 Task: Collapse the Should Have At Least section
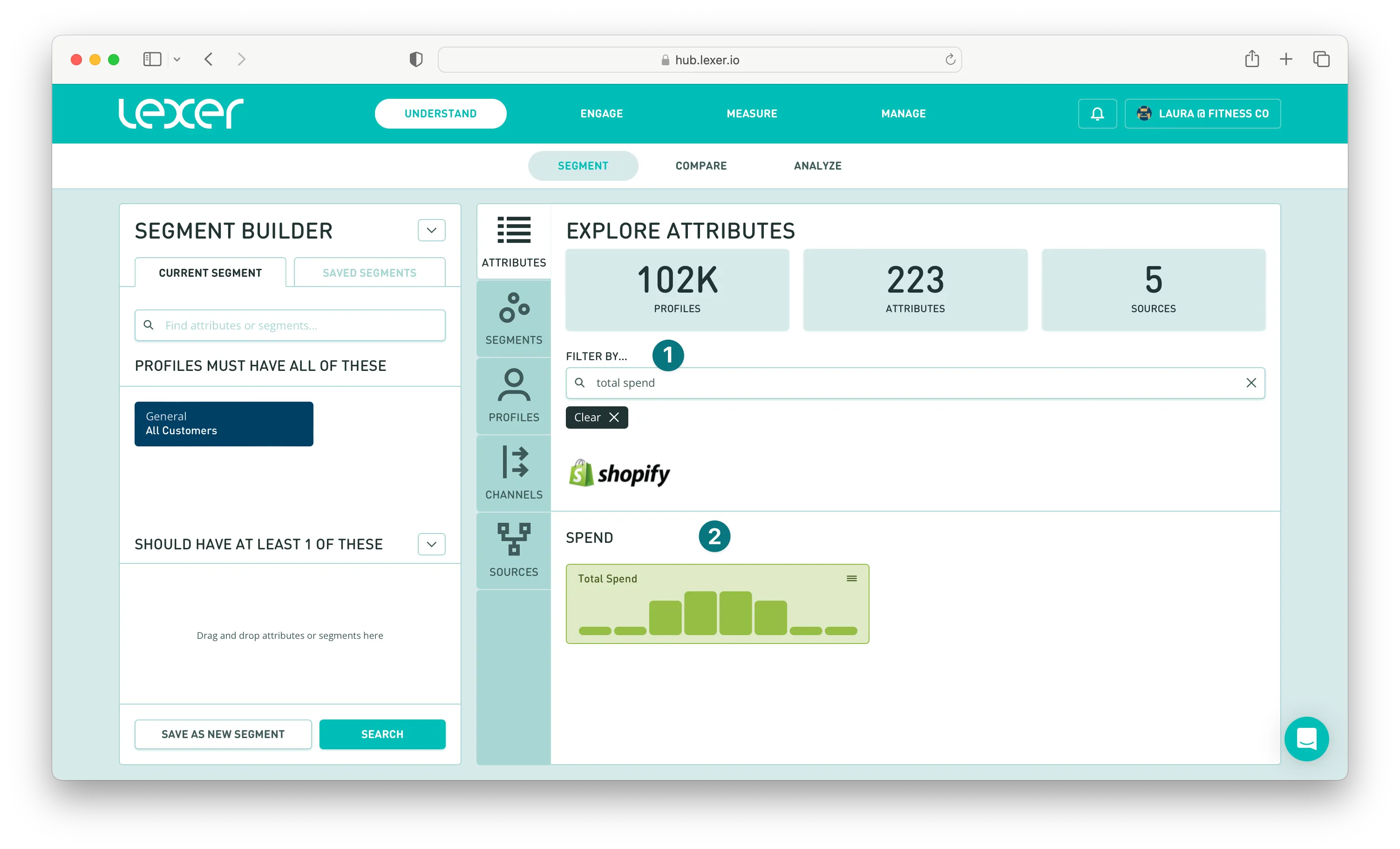click(x=431, y=544)
